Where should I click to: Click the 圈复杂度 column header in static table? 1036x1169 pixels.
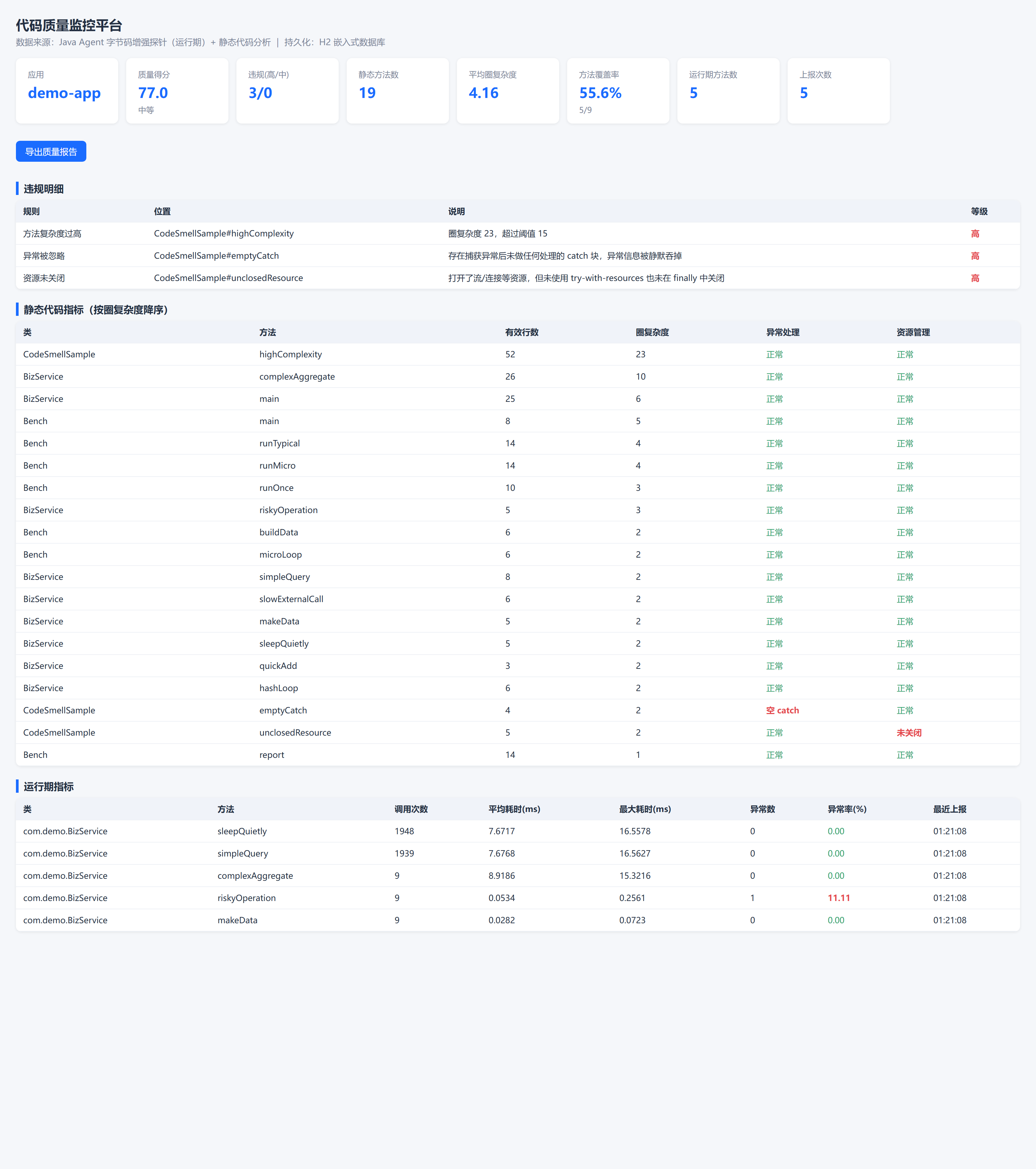tap(652, 332)
